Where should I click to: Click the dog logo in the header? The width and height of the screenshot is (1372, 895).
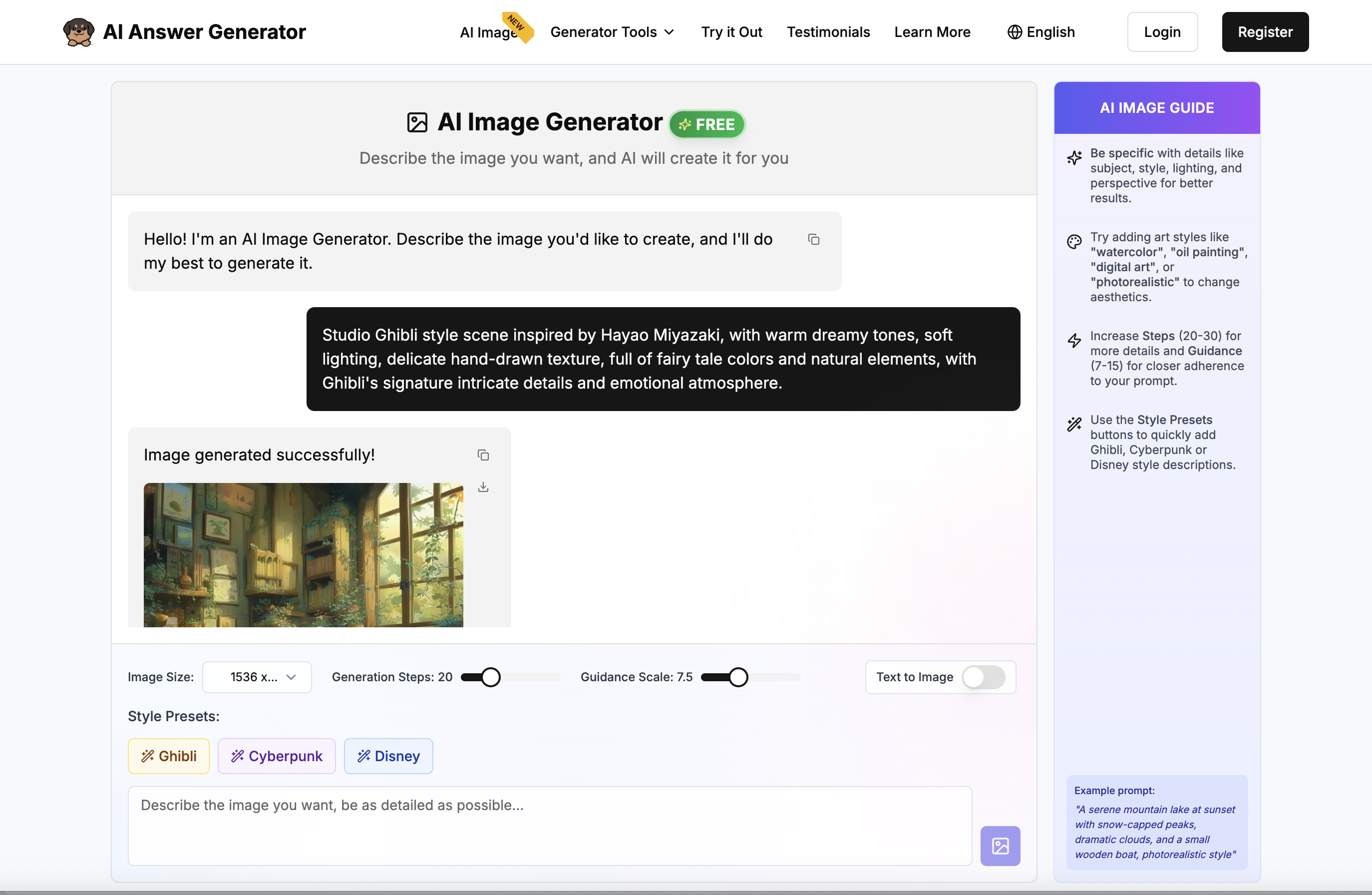tap(78, 32)
